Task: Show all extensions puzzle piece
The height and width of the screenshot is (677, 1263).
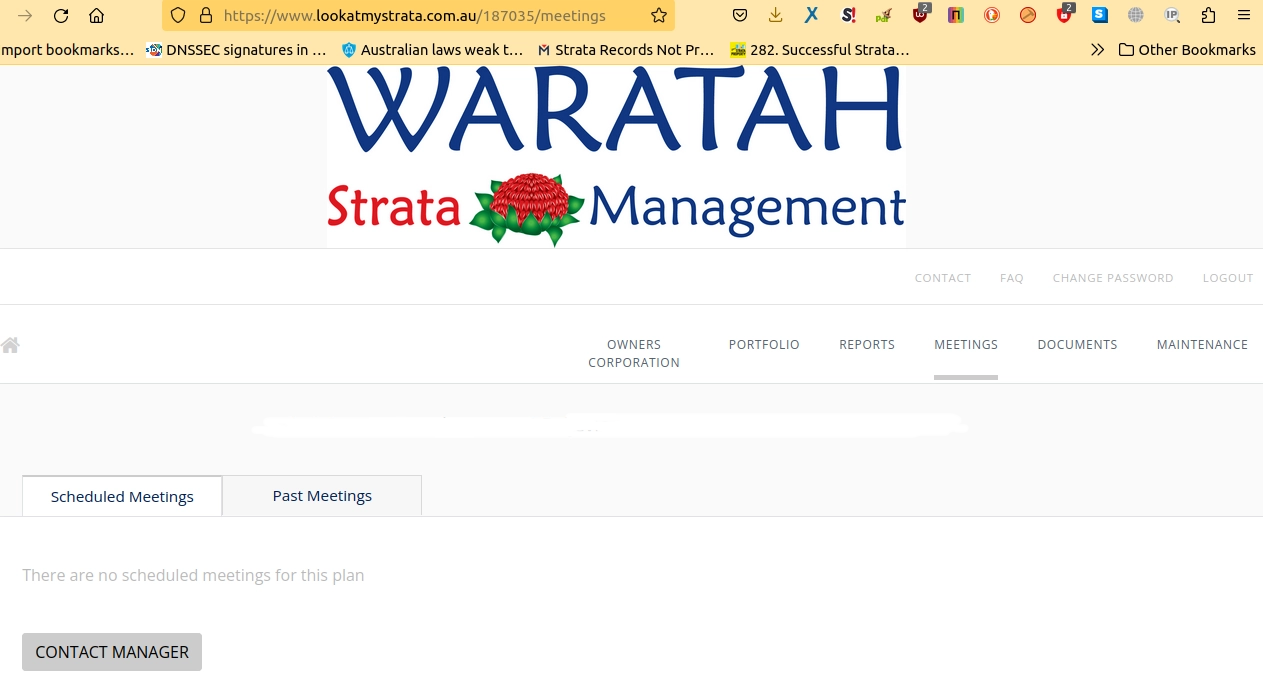Action: pyautogui.click(x=1208, y=15)
